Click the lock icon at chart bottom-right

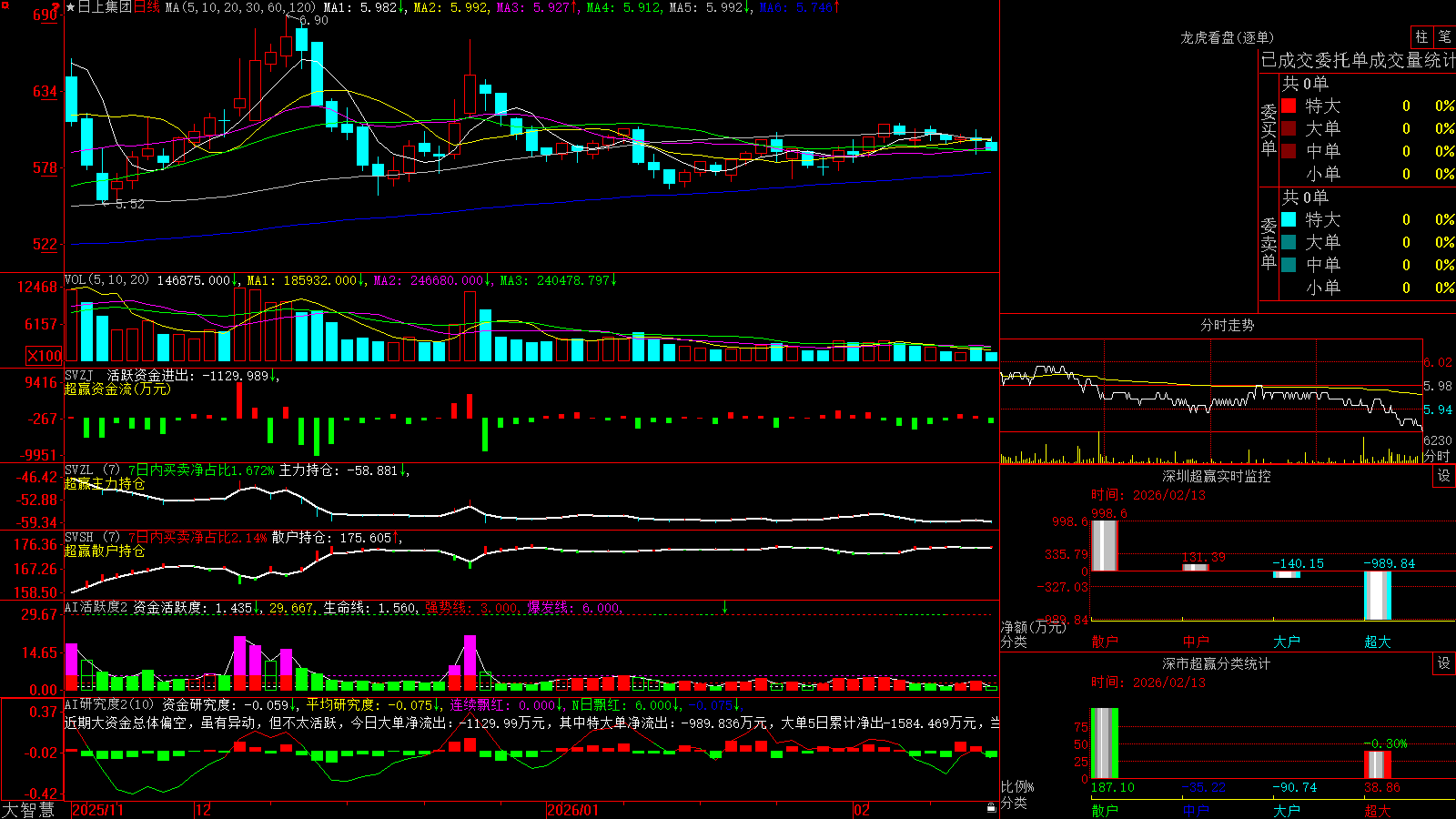(x=991, y=808)
